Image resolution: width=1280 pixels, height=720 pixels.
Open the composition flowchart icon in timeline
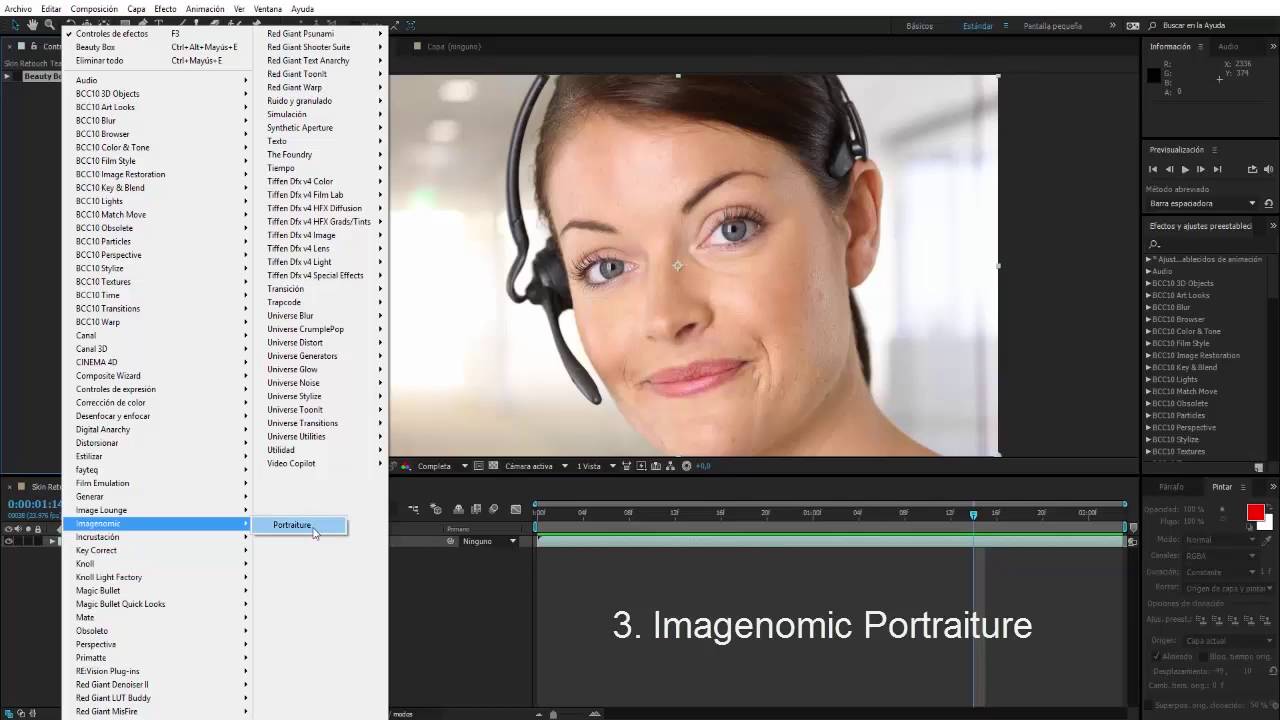coord(413,509)
